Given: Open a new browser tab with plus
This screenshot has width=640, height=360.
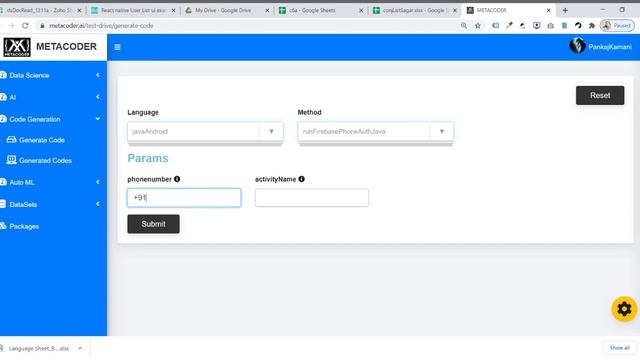Looking at the screenshot, I should point(565,10).
